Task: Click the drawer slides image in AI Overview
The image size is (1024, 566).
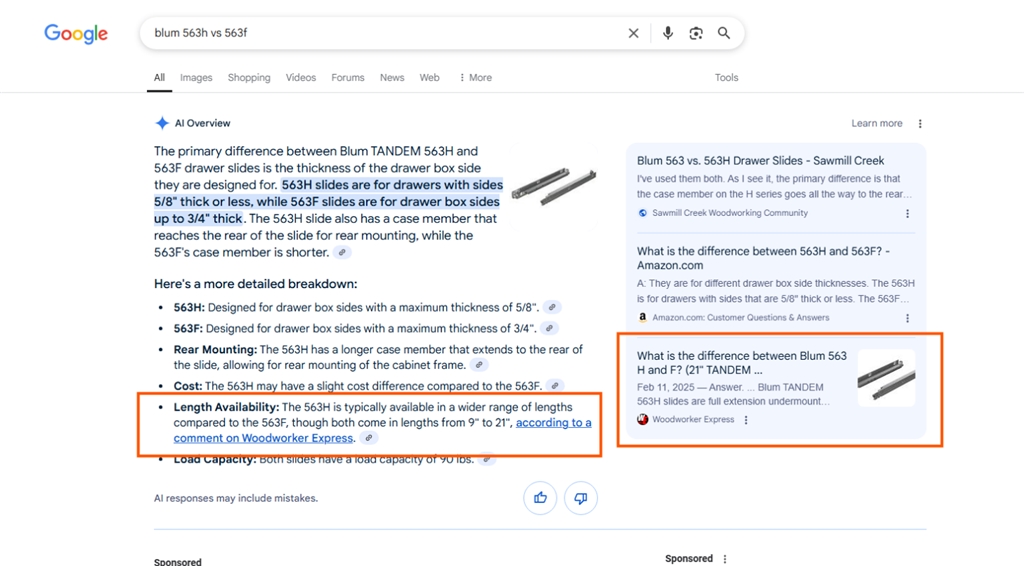Action: [554, 186]
